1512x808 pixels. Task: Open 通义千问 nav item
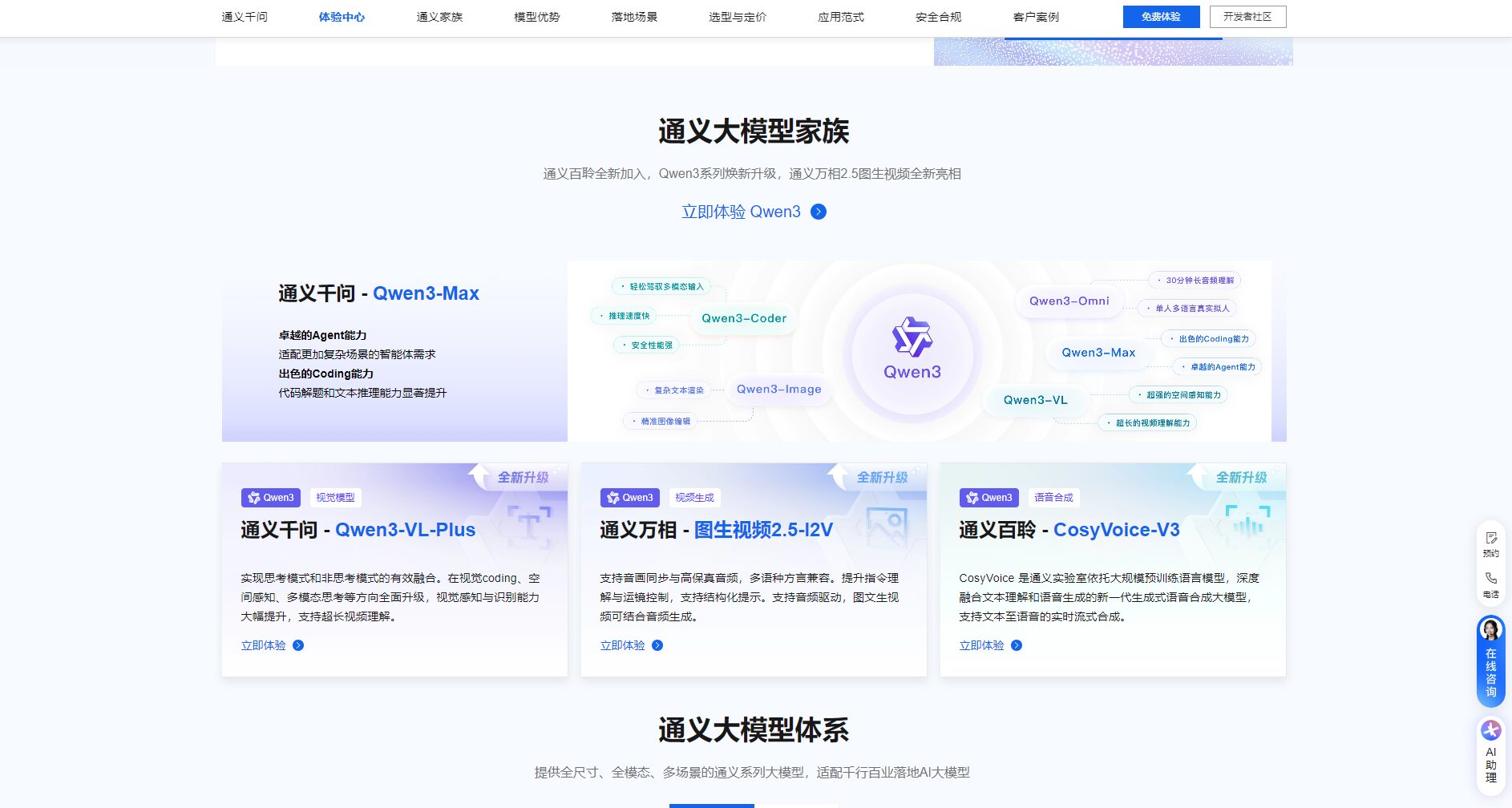(x=245, y=17)
